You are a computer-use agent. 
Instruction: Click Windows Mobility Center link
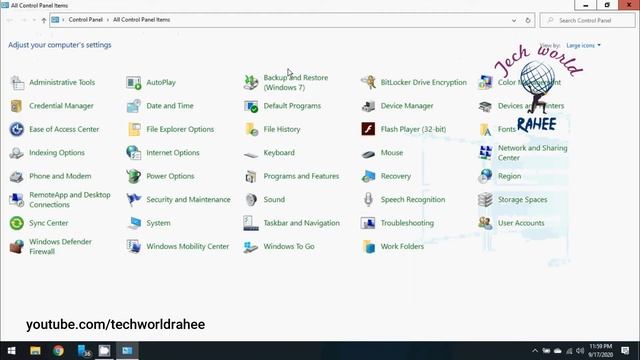pos(187,247)
